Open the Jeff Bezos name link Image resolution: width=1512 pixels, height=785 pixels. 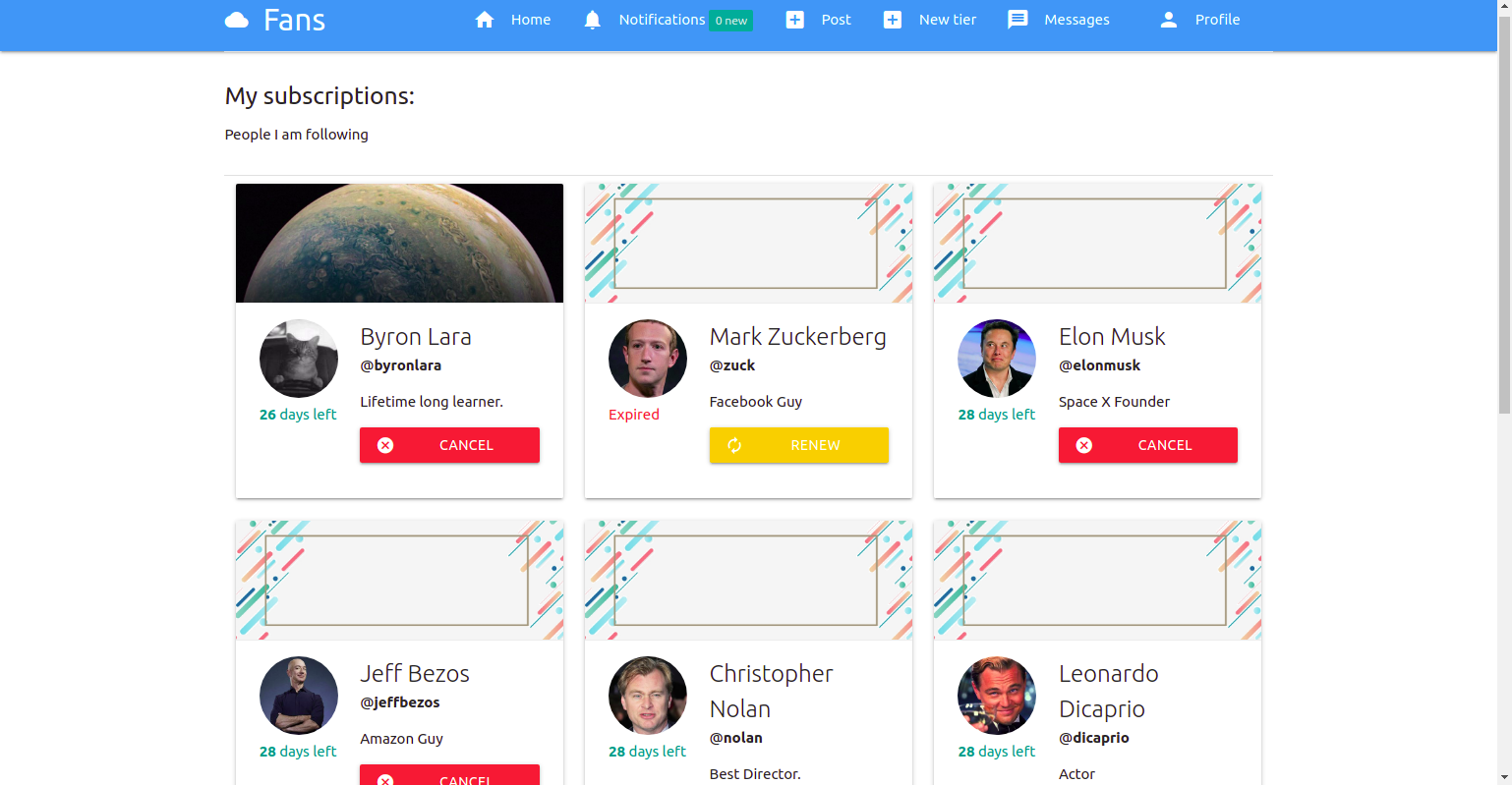coord(415,674)
